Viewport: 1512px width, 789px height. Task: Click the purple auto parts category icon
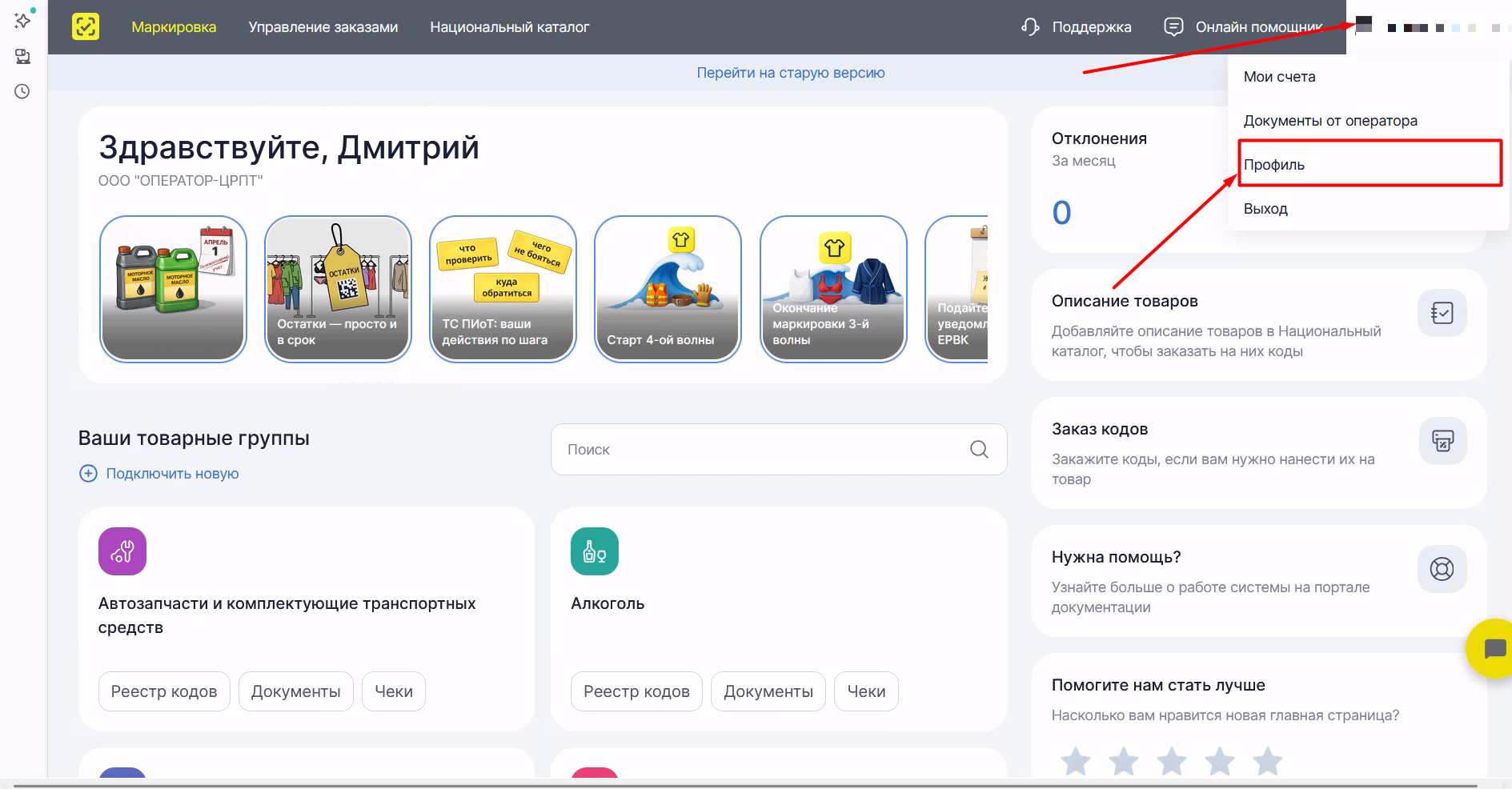tap(122, 551)
